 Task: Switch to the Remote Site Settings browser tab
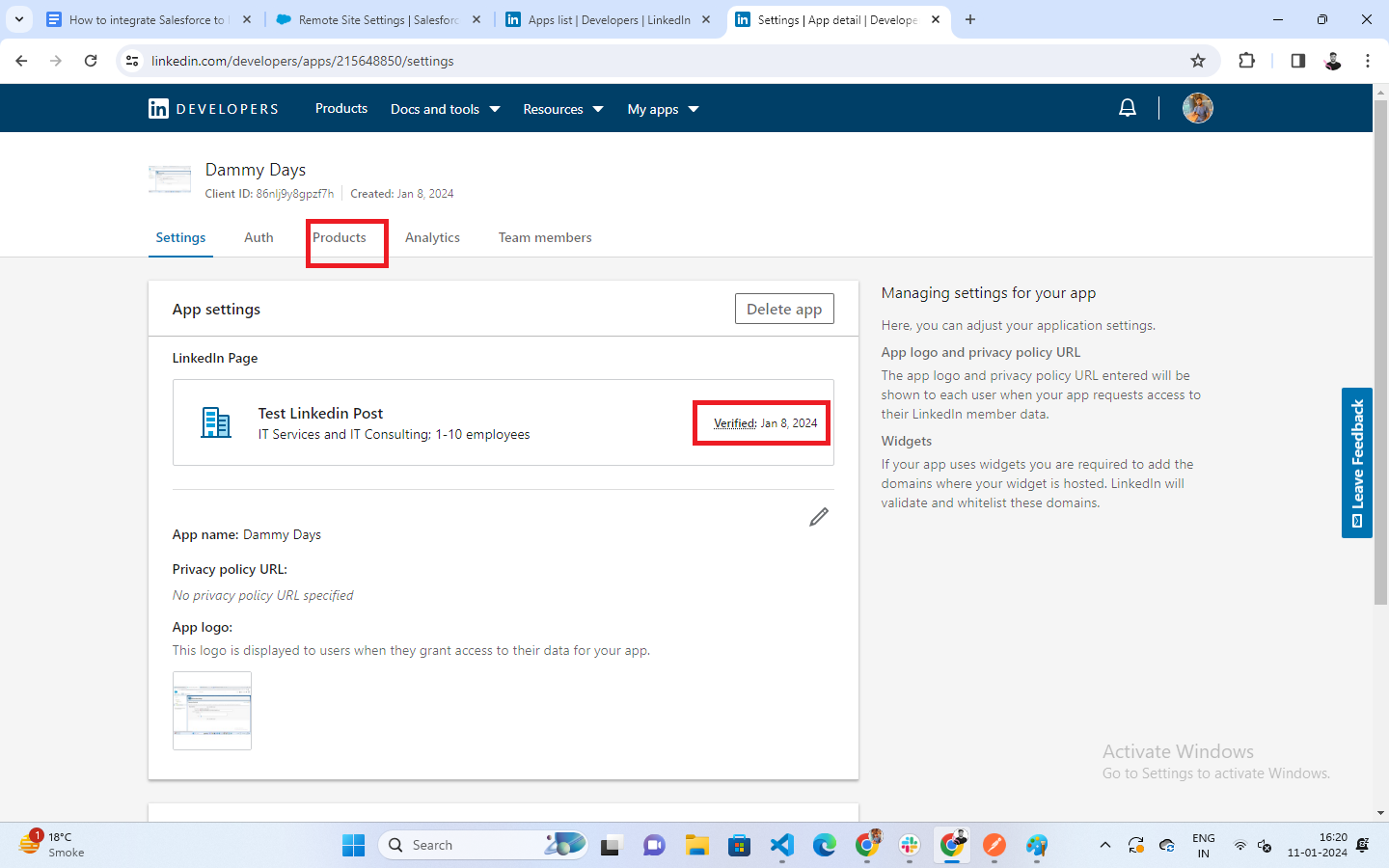pos(378,19)
